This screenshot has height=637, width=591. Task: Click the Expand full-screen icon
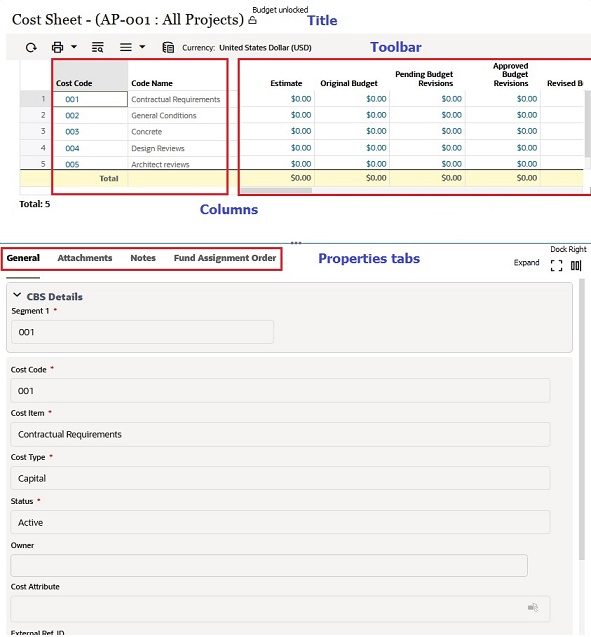coord(556,265)
